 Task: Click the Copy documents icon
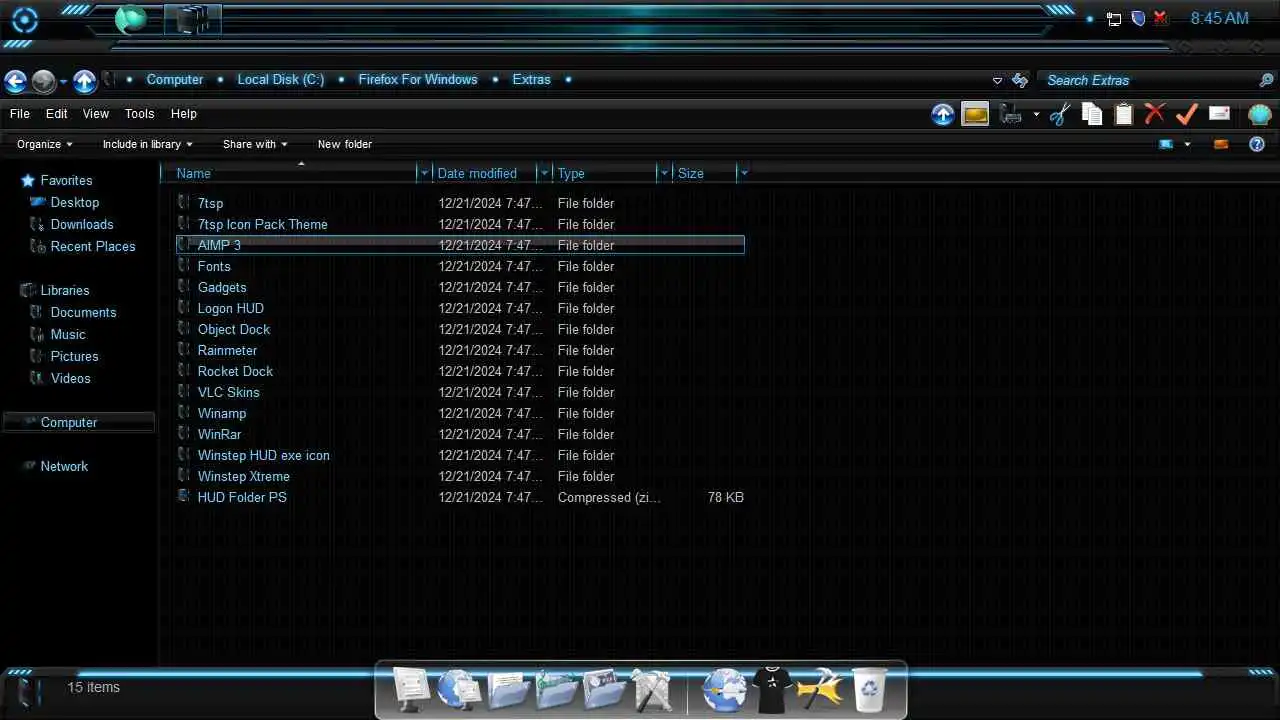pos(1092,115)
